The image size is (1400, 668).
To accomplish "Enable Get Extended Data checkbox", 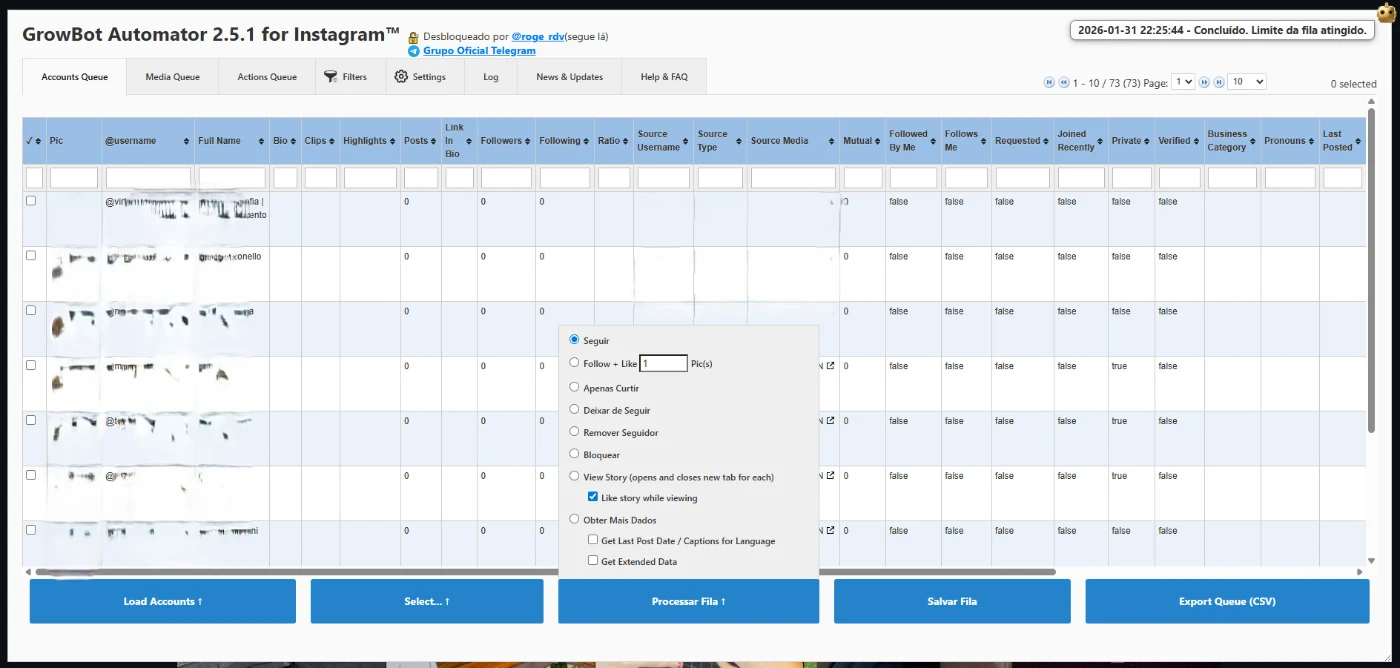I will point(593,561).
